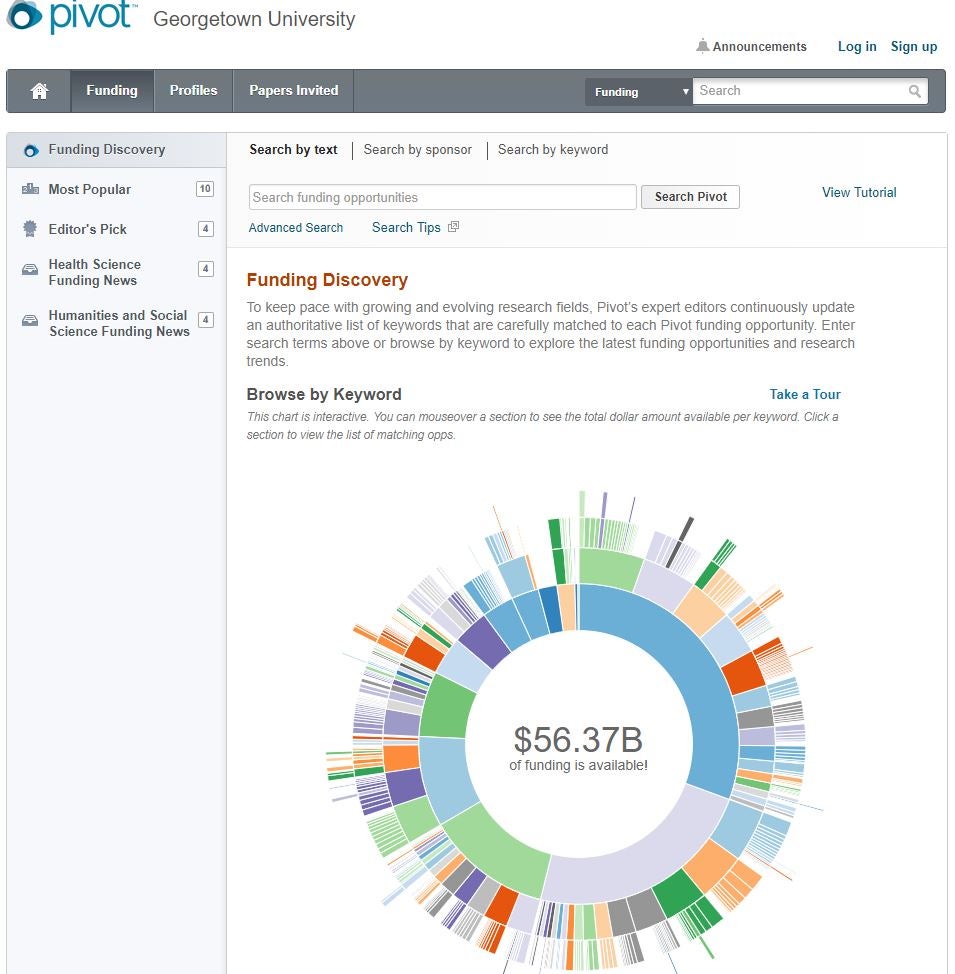Click the Search Tips external link icon
The image size is (955, 974).
click(x=454, y=227)
